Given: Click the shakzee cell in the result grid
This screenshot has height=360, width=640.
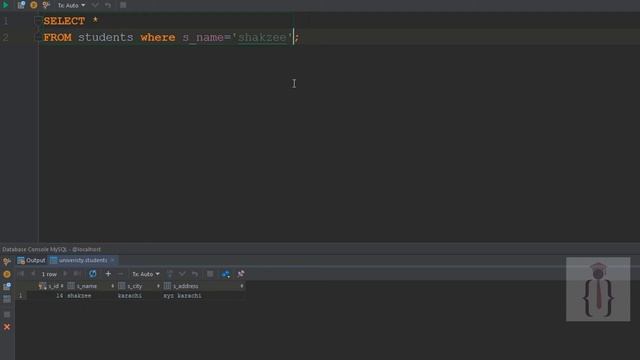Looking at the screenshot, I should (x=79, y=296).
